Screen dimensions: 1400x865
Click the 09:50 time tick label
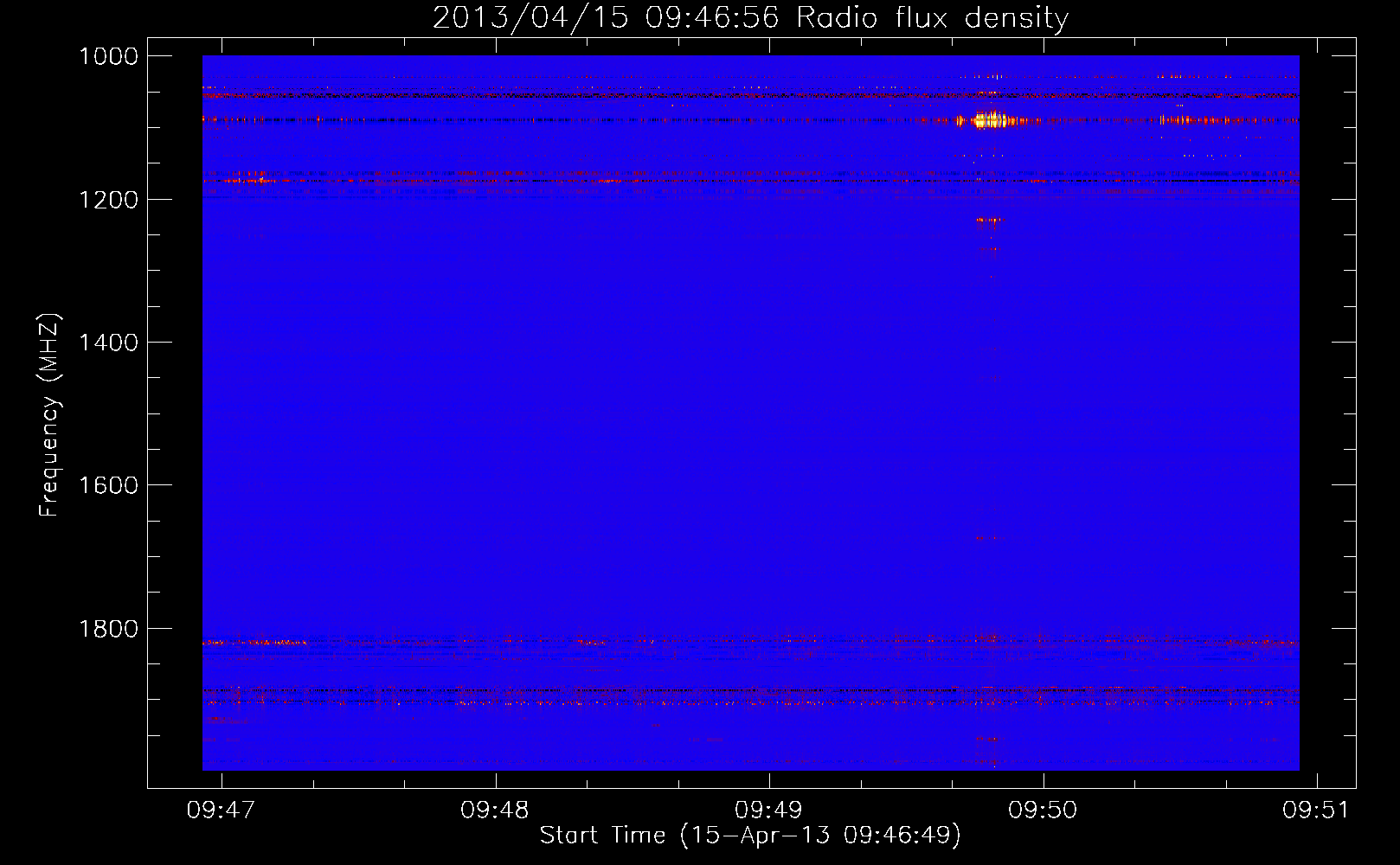coord(1043,810)
